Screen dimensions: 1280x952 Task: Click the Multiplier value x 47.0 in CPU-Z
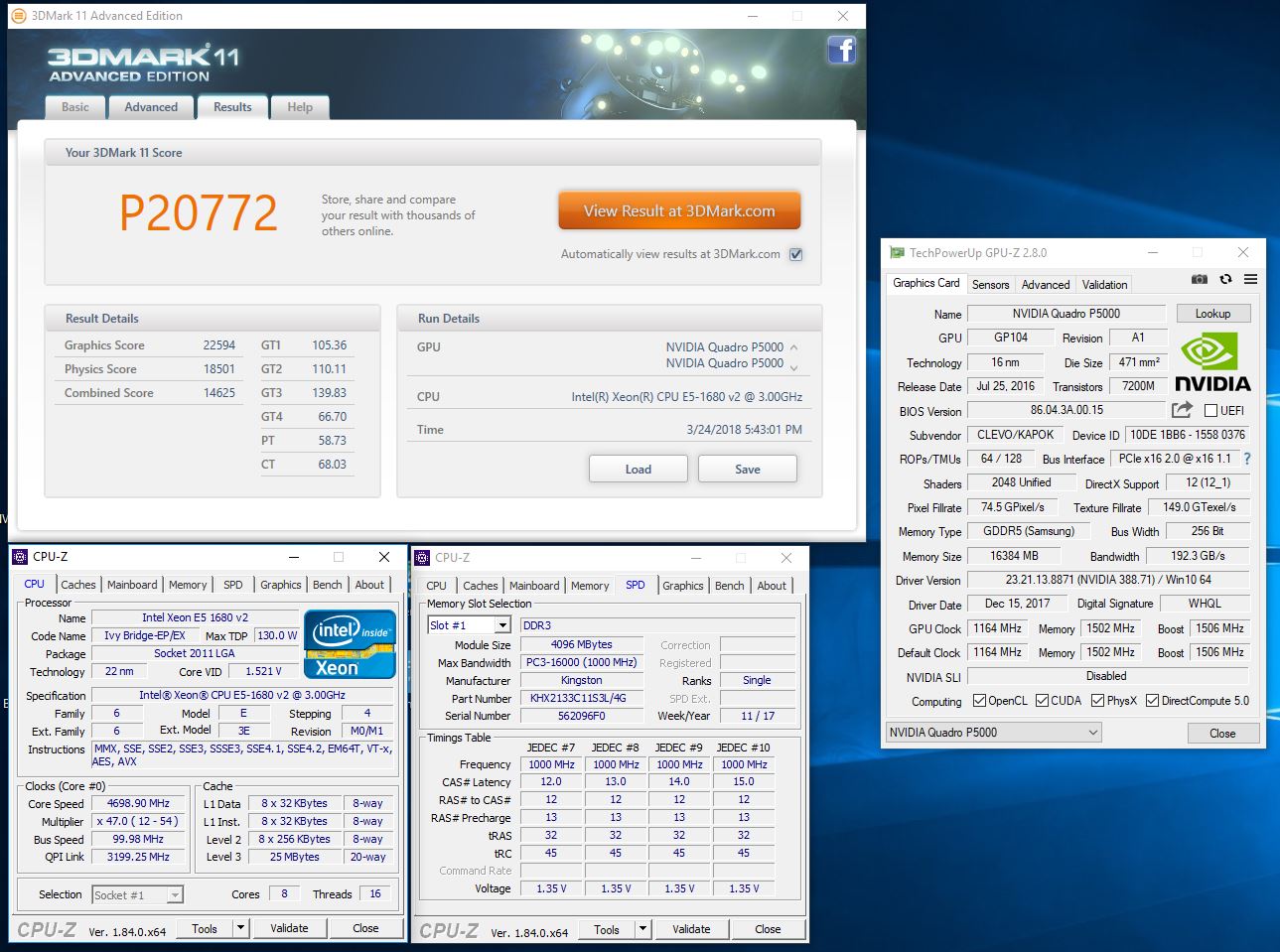click(138, 821)
